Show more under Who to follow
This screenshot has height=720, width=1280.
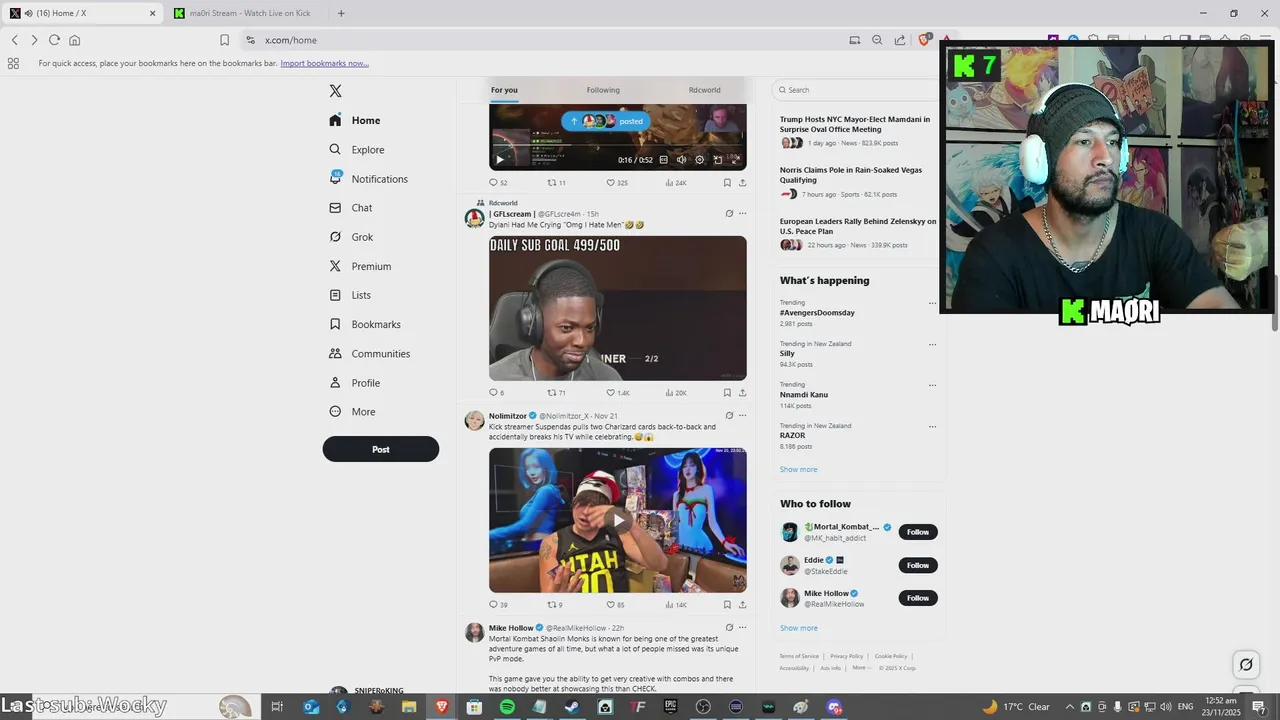798,628
